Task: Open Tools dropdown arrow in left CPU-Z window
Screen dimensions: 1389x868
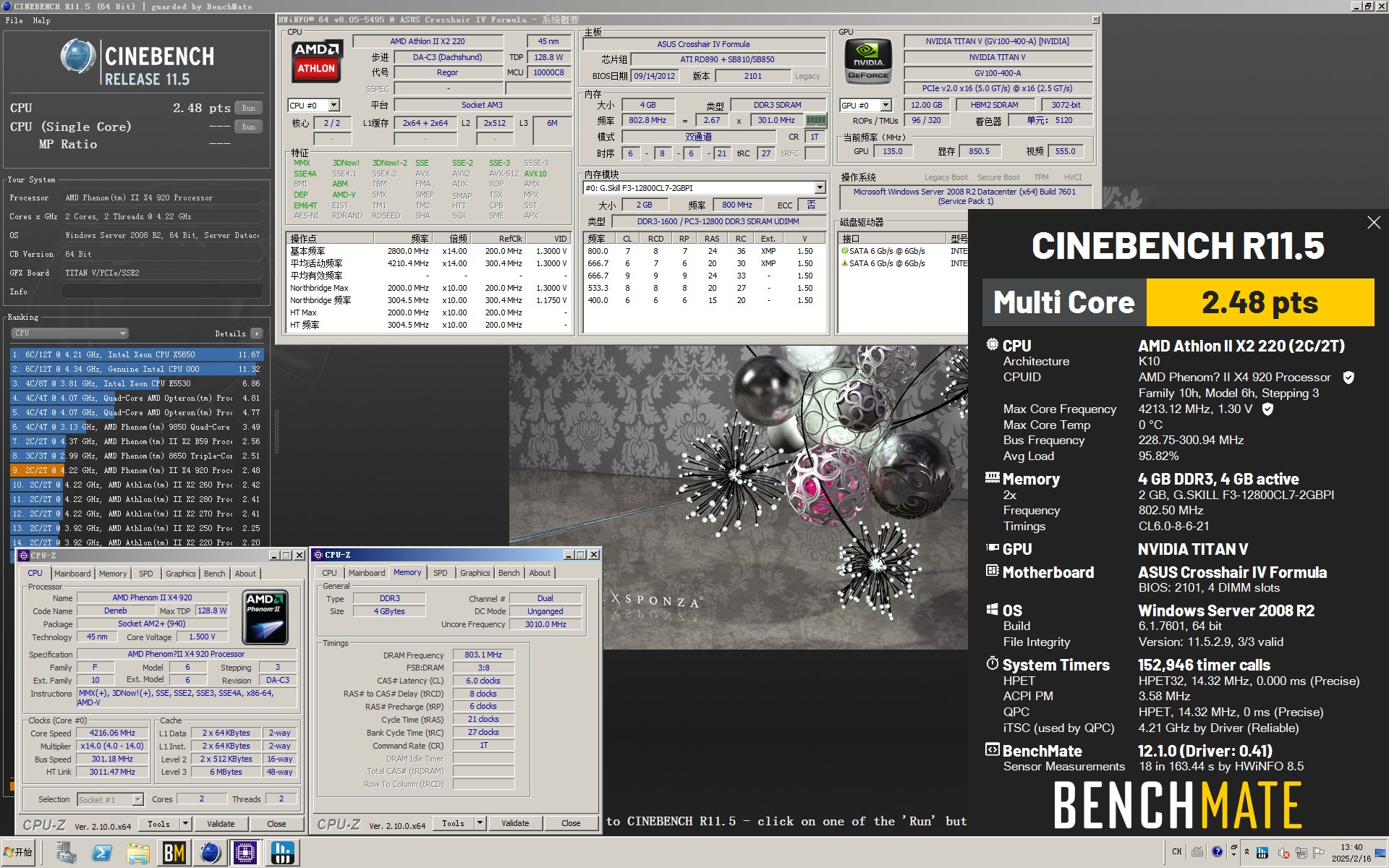Action: (185, 824)
